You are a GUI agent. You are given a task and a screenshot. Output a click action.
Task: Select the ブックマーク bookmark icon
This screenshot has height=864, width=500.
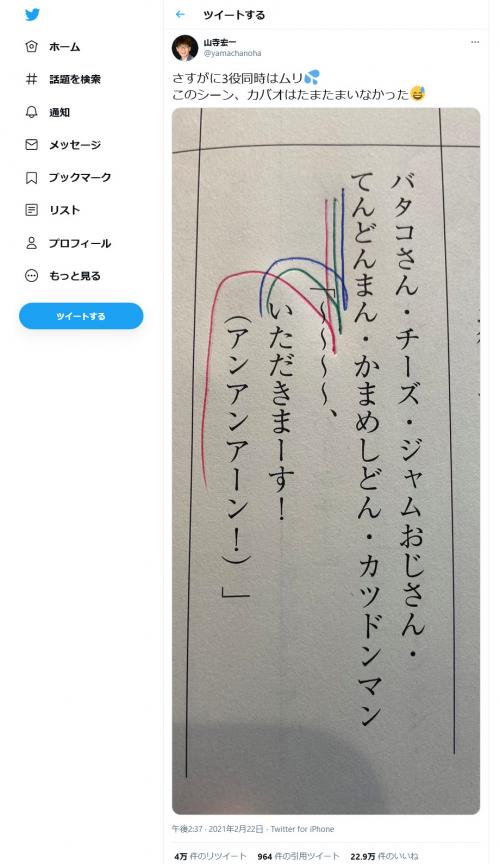pos(32,177)
